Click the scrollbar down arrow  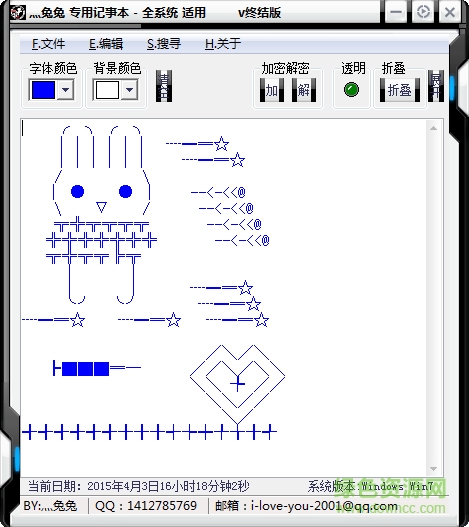tap(433, 469)
